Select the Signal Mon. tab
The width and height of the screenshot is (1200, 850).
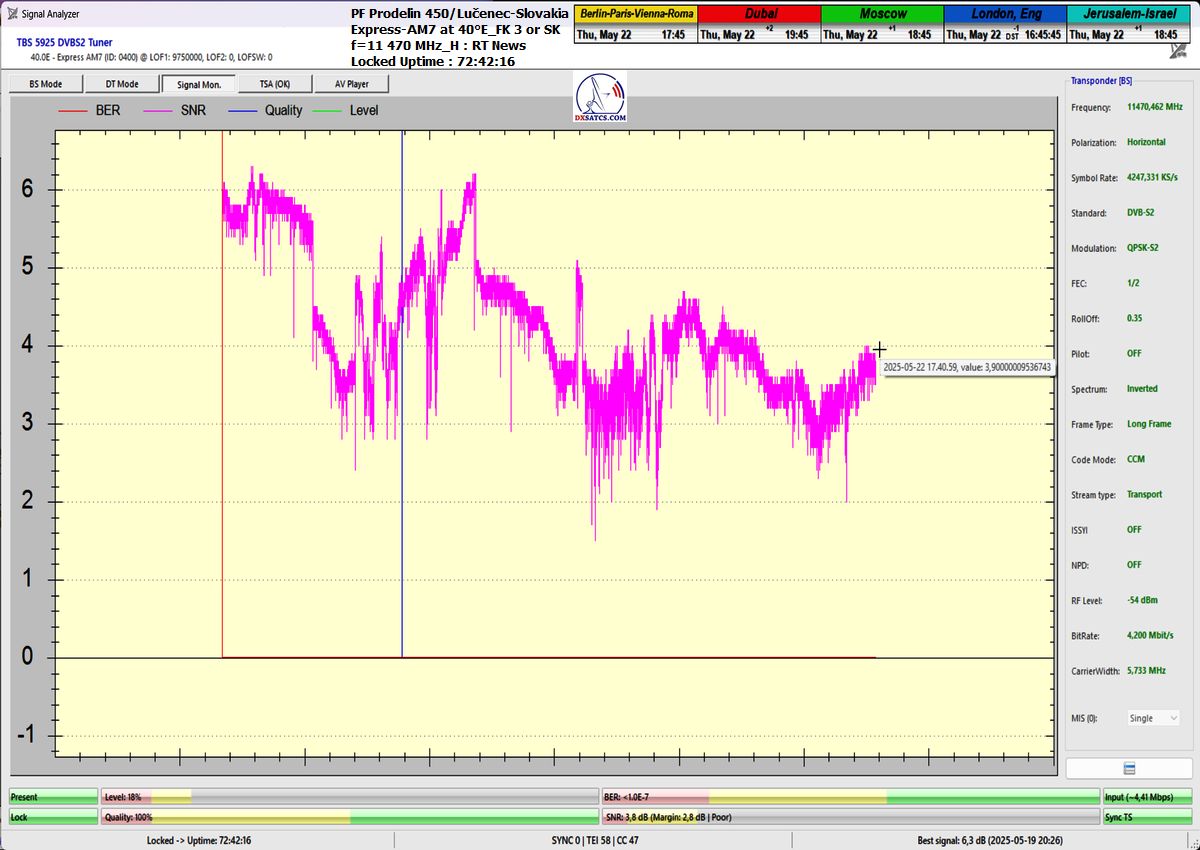[198, 84]
